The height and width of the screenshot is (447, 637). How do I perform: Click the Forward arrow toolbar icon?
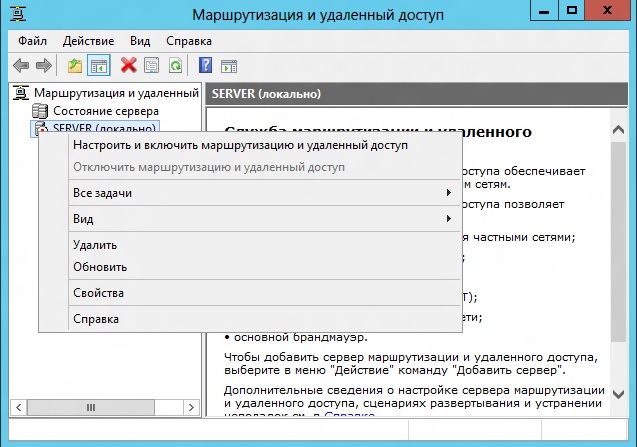coord(44,66)
